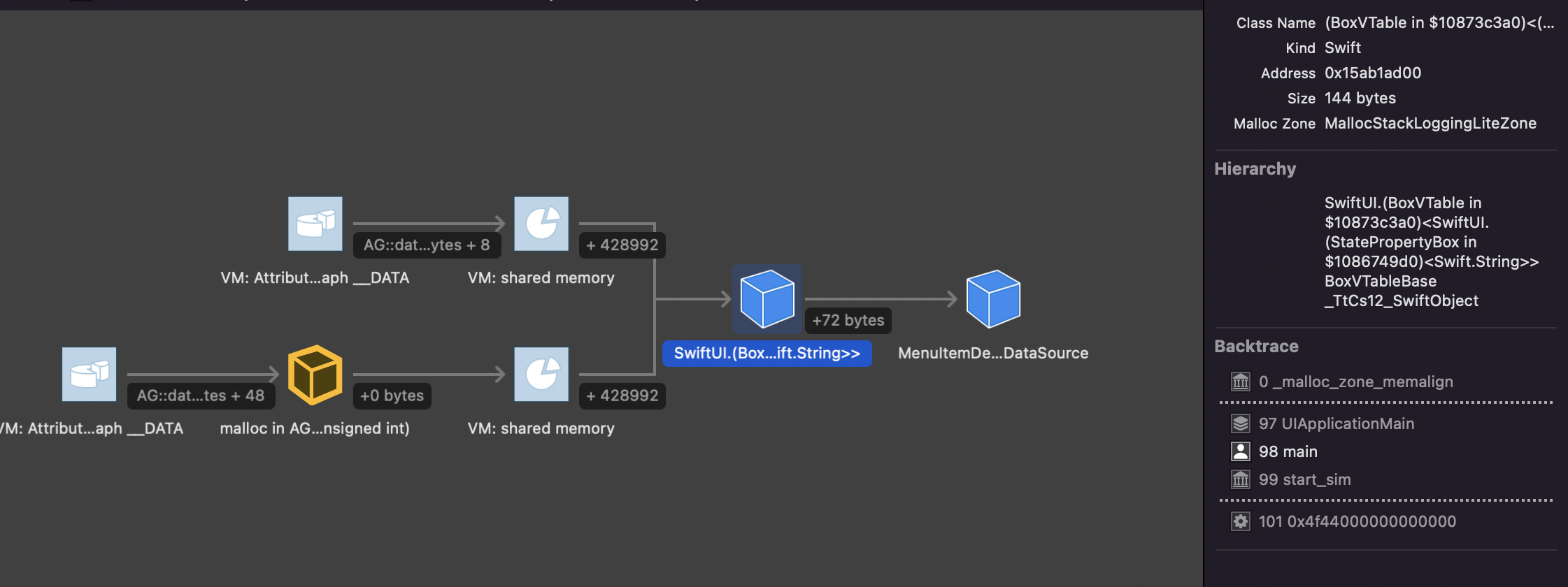Click the bottom VM shared memory node icon
The width and height of the screenshot is (1568, 587).
coord(541,375)
